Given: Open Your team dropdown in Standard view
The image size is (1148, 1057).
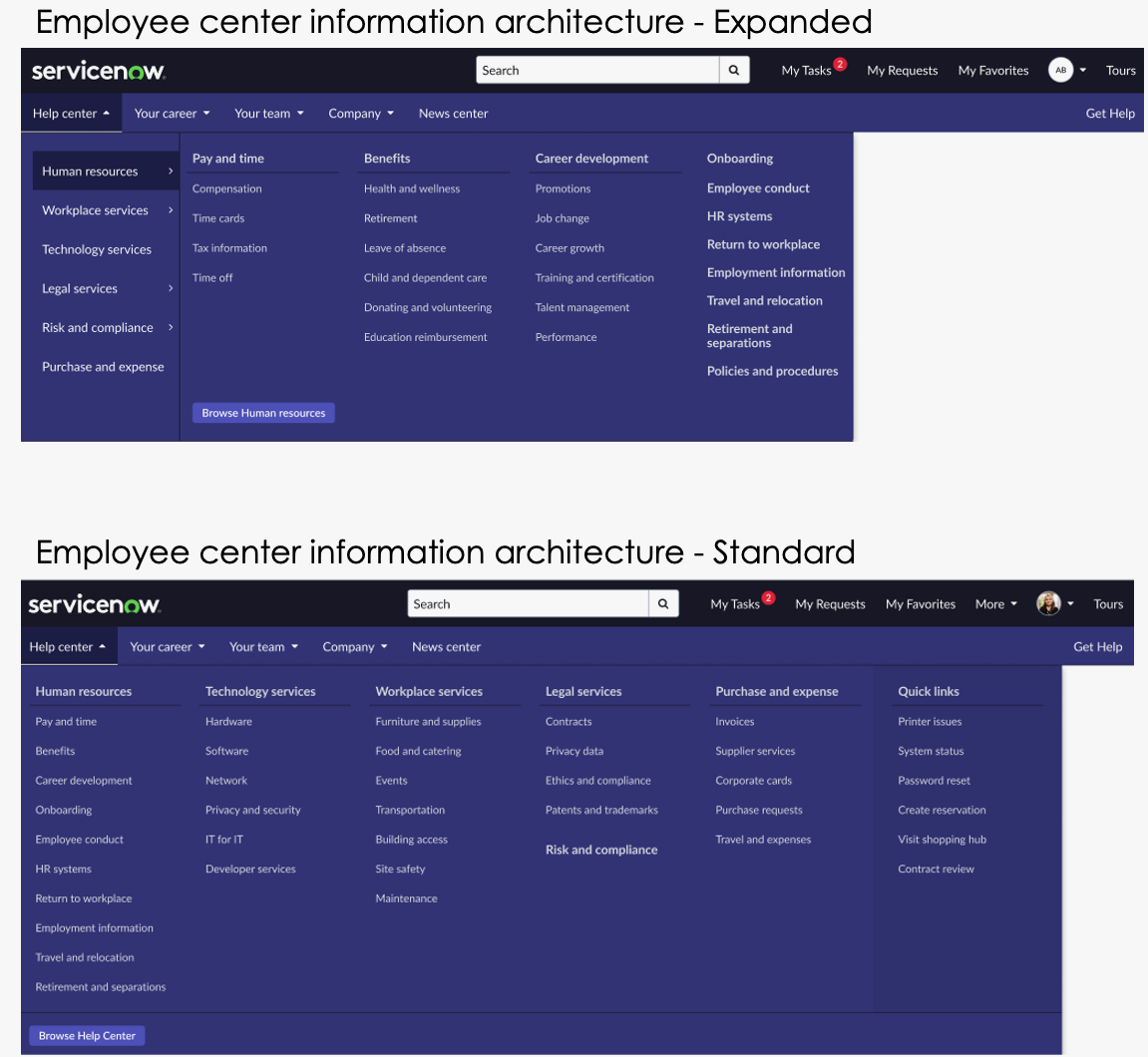Looking at the screenshot, I should [263, 647].
